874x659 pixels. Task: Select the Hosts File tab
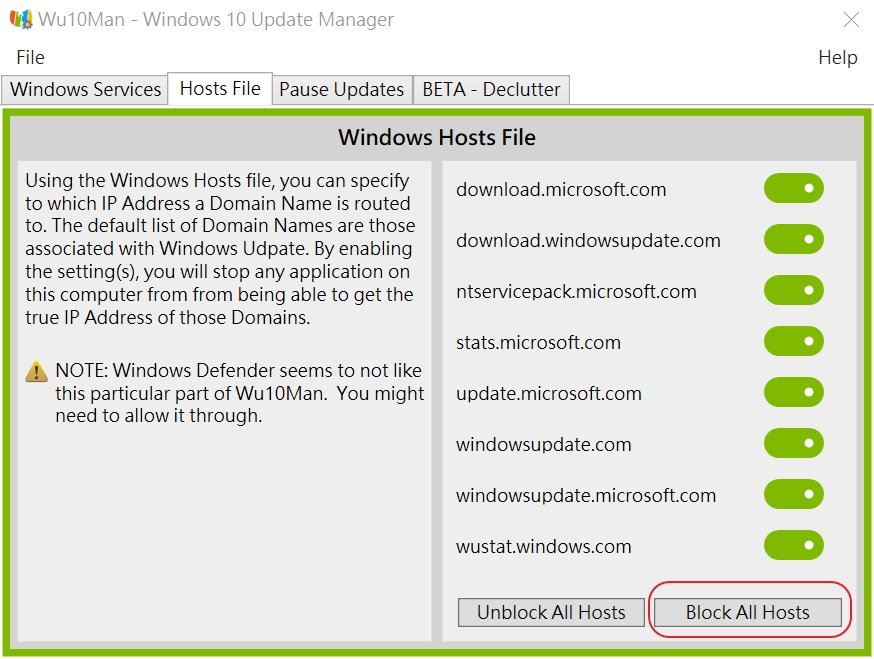[220, 89]
